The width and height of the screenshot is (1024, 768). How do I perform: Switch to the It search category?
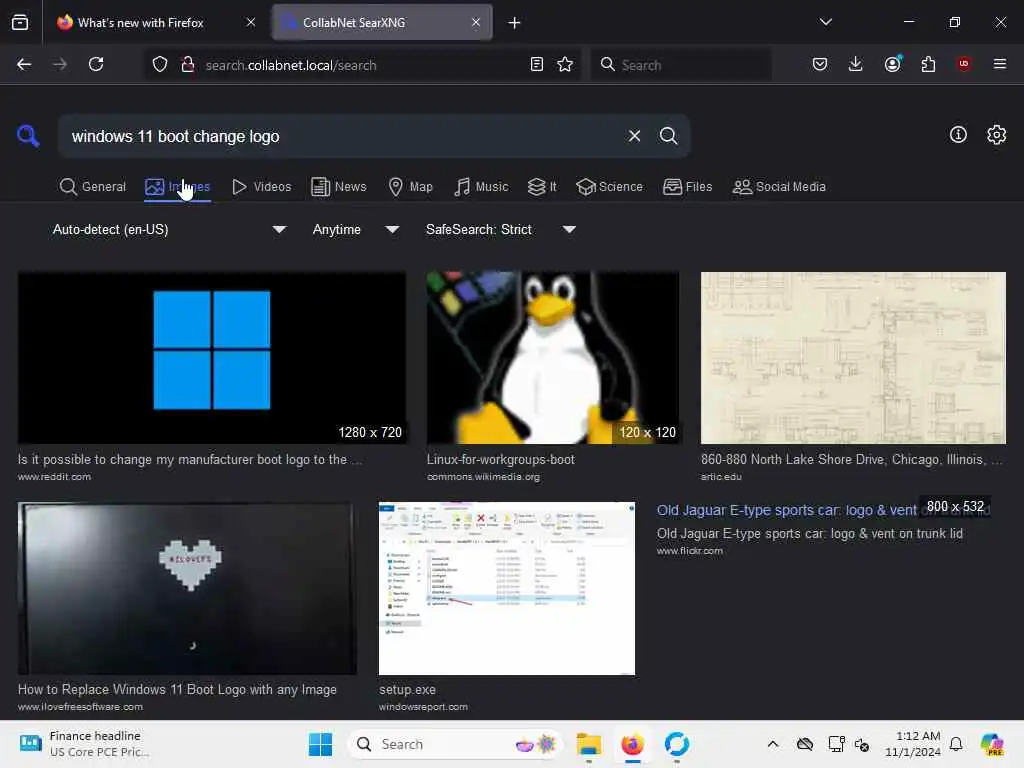[x=542, y=187]
